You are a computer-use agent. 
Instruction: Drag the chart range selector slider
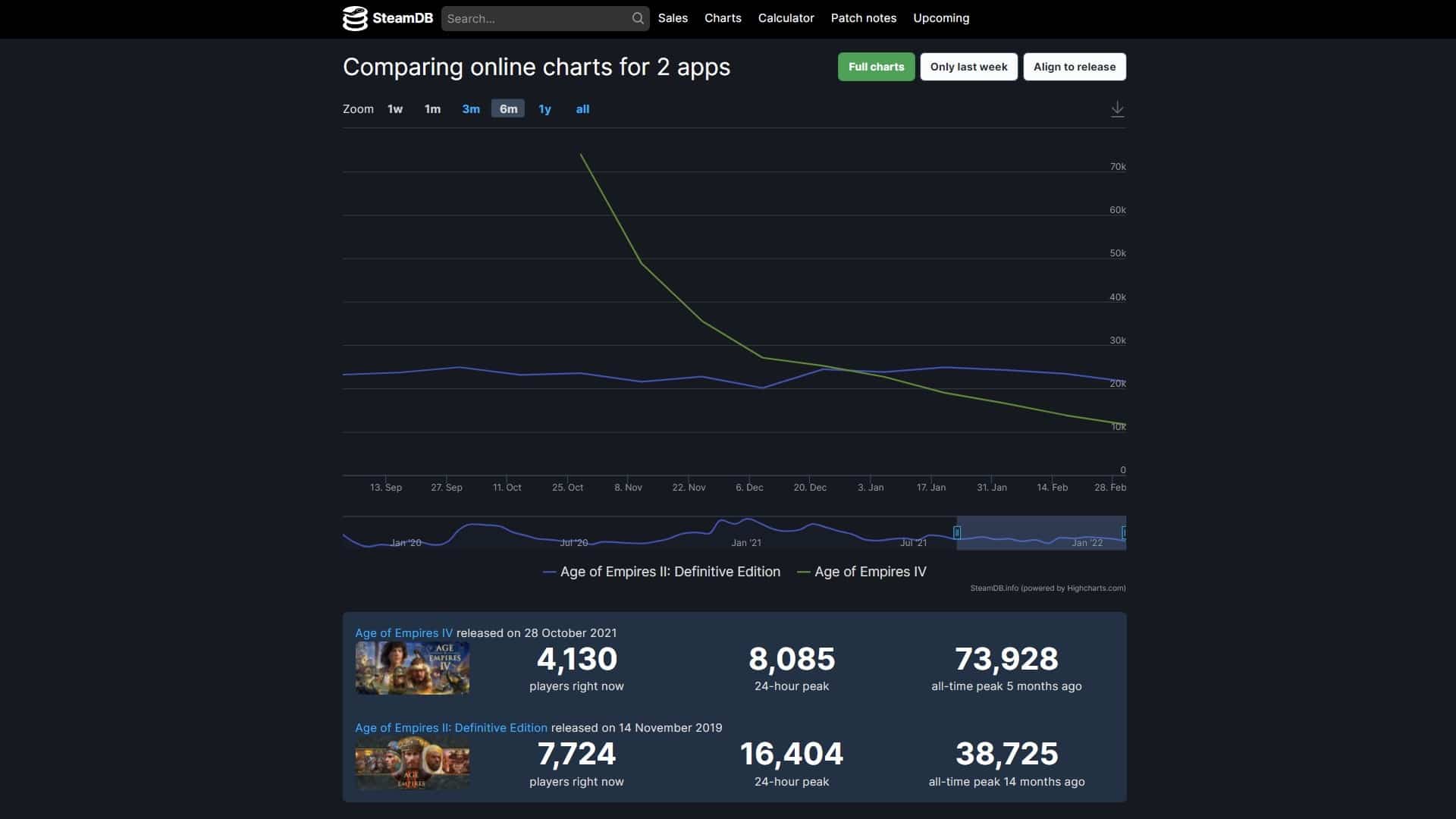pos(957,533)
